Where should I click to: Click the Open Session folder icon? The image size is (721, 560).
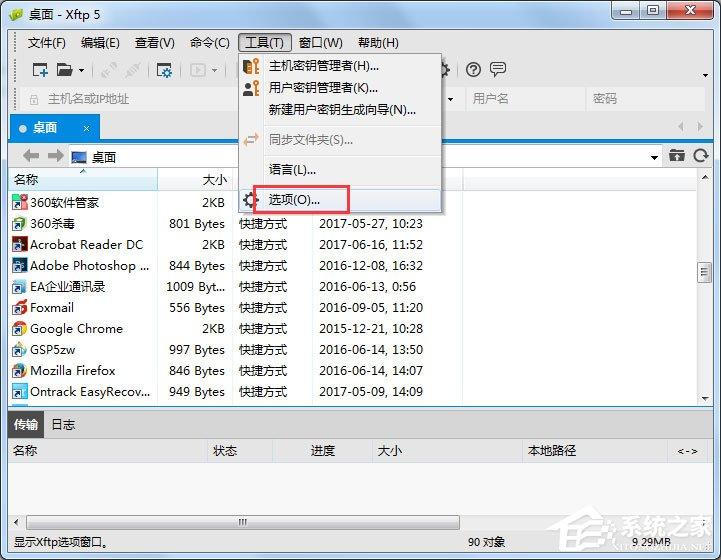click(64, 70)
